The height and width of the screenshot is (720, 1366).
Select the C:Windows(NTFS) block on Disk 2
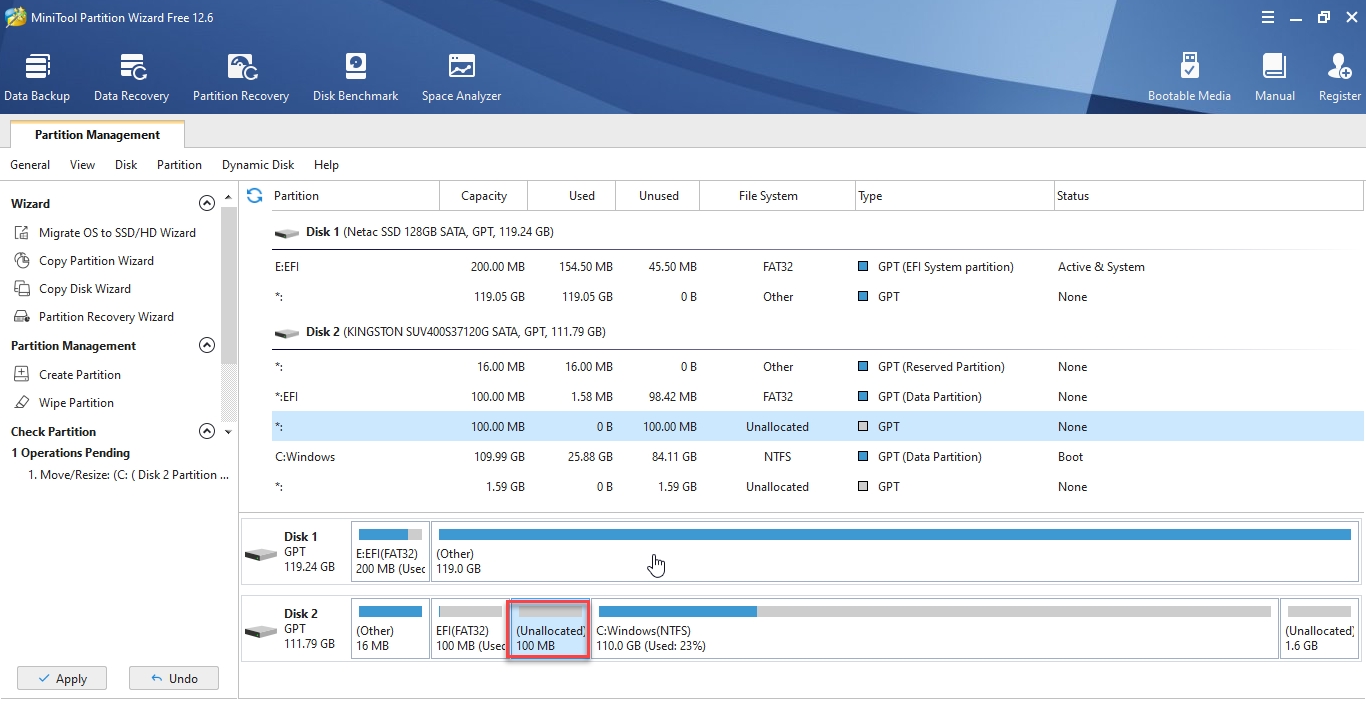point(935,629)
